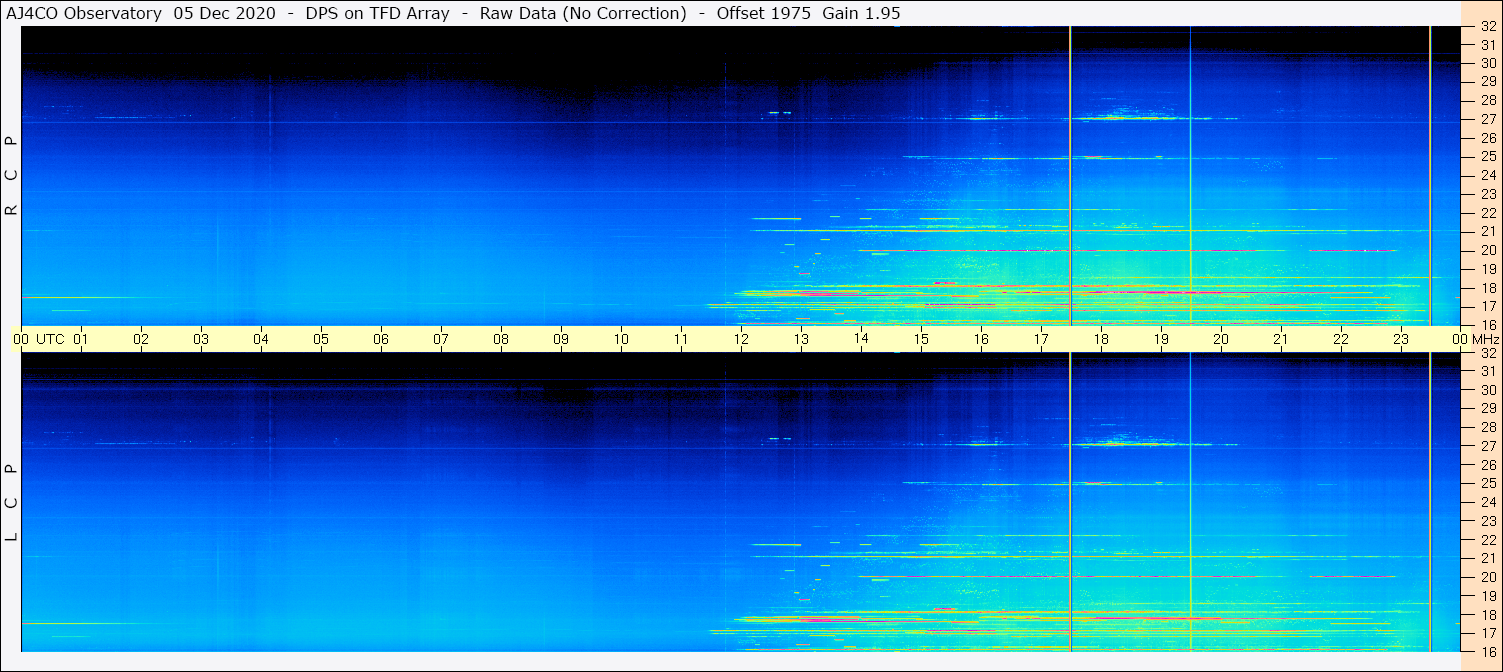Click the 02 hour label on time axis
Viewport: 1503px width, 672px height.
[141, 339]
